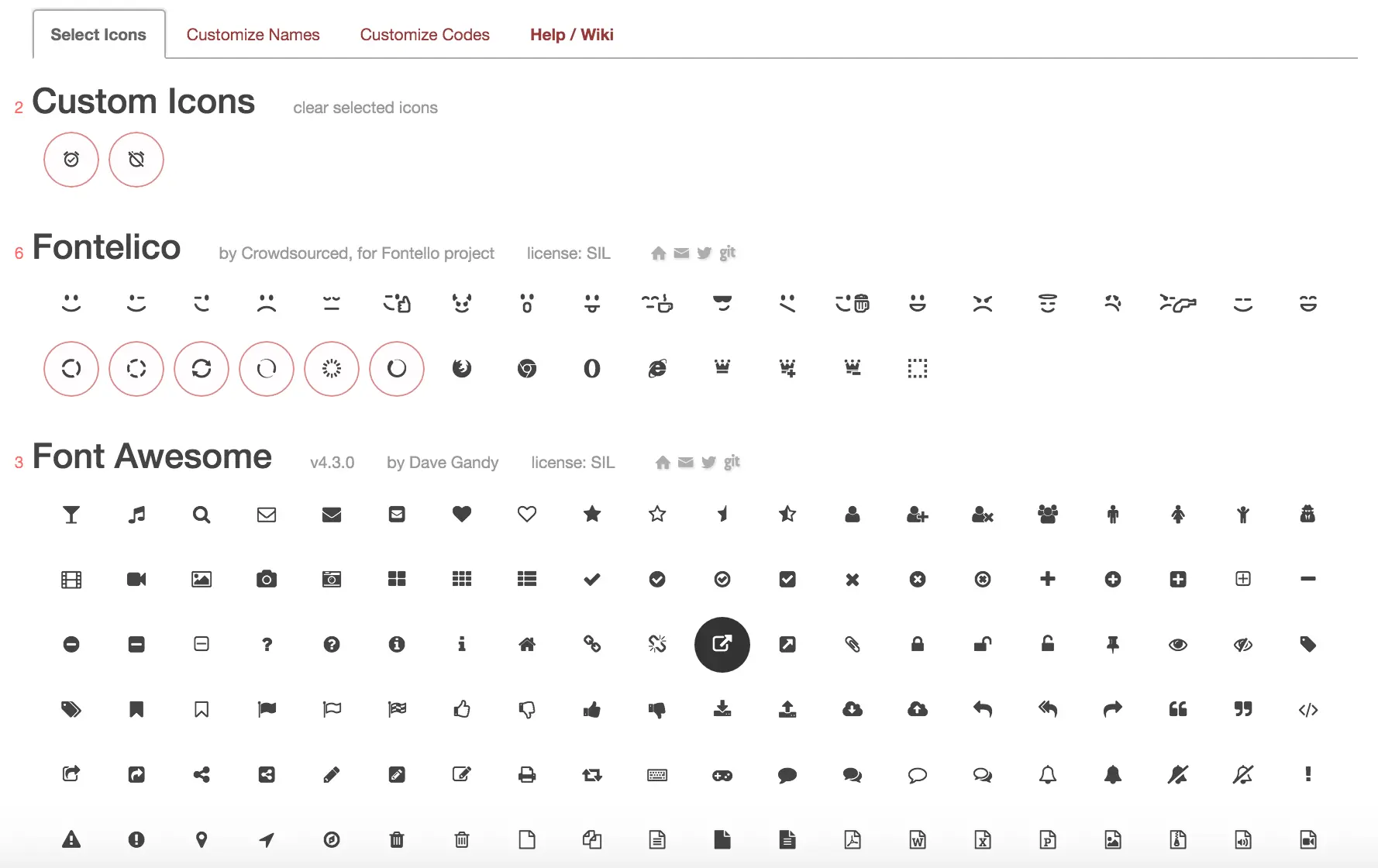Select the warning triangle icon
The image size is (1378, 868).
coord(71,840)
